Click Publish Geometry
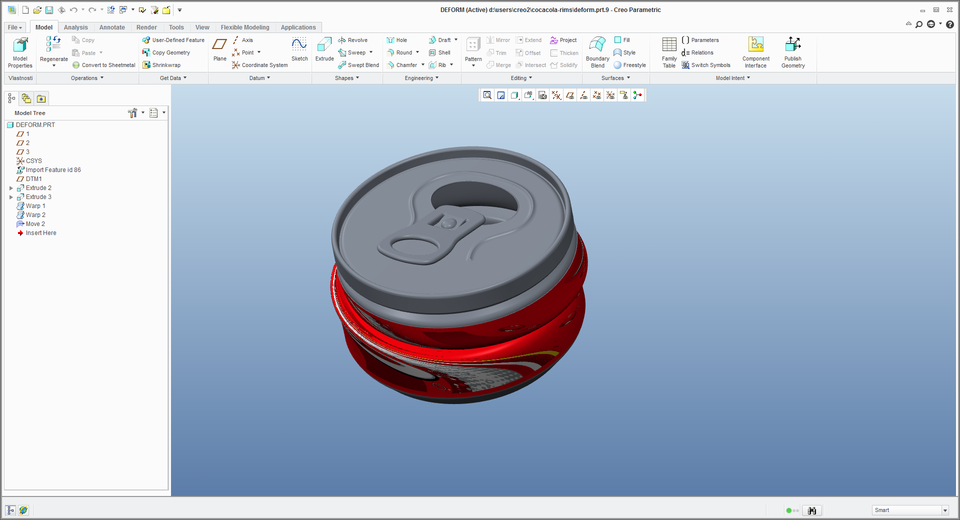Screen dimensions: 960x520 tap(793, 52)
